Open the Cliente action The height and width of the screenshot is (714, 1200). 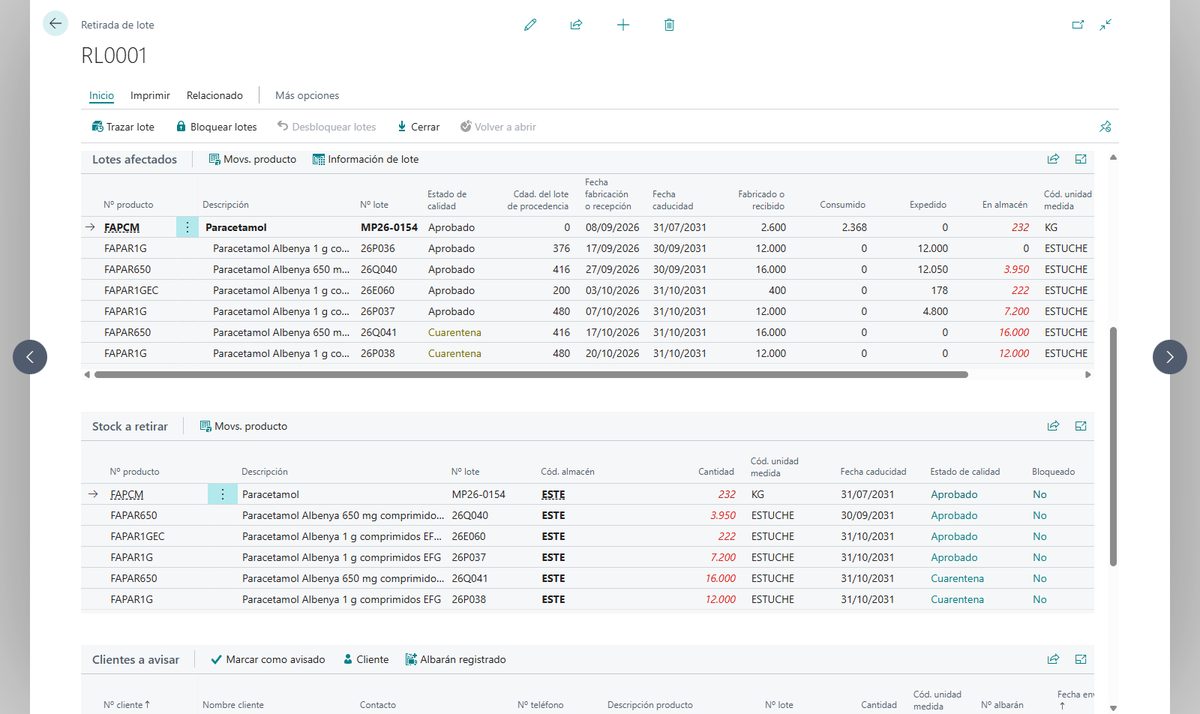click(365, 660)
